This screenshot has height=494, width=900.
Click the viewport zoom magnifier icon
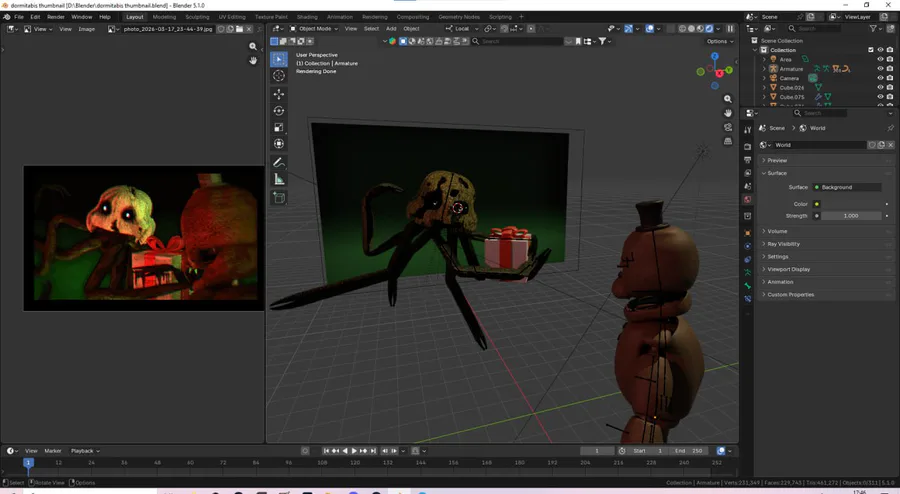click(x=728, y=99)
